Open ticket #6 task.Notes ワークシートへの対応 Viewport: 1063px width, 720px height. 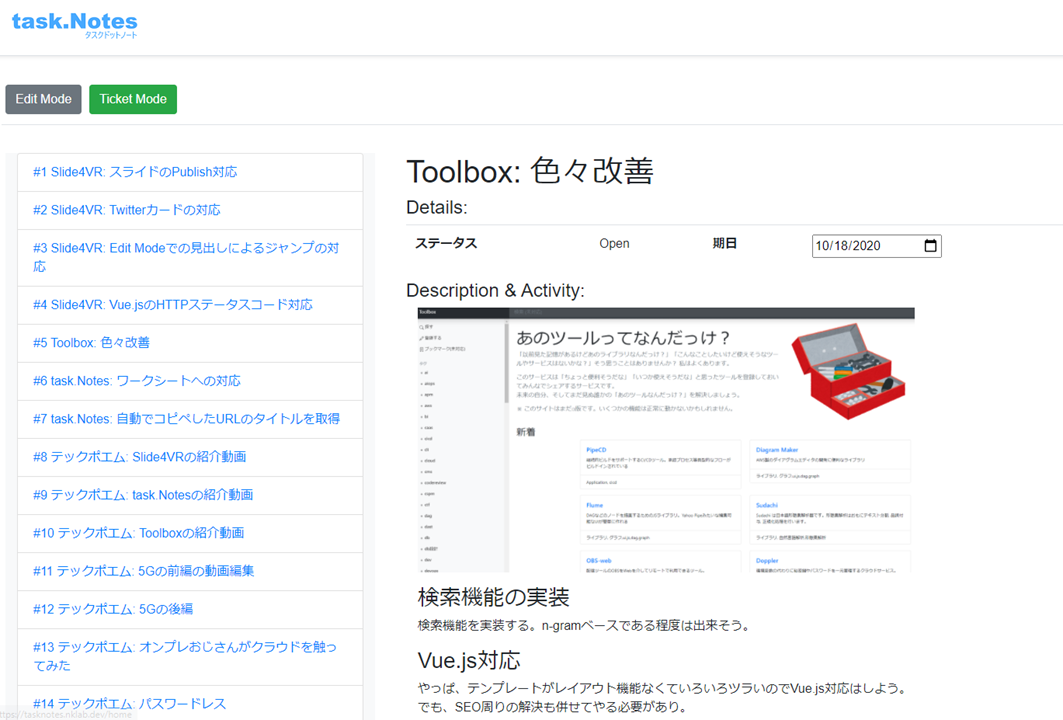190,381
